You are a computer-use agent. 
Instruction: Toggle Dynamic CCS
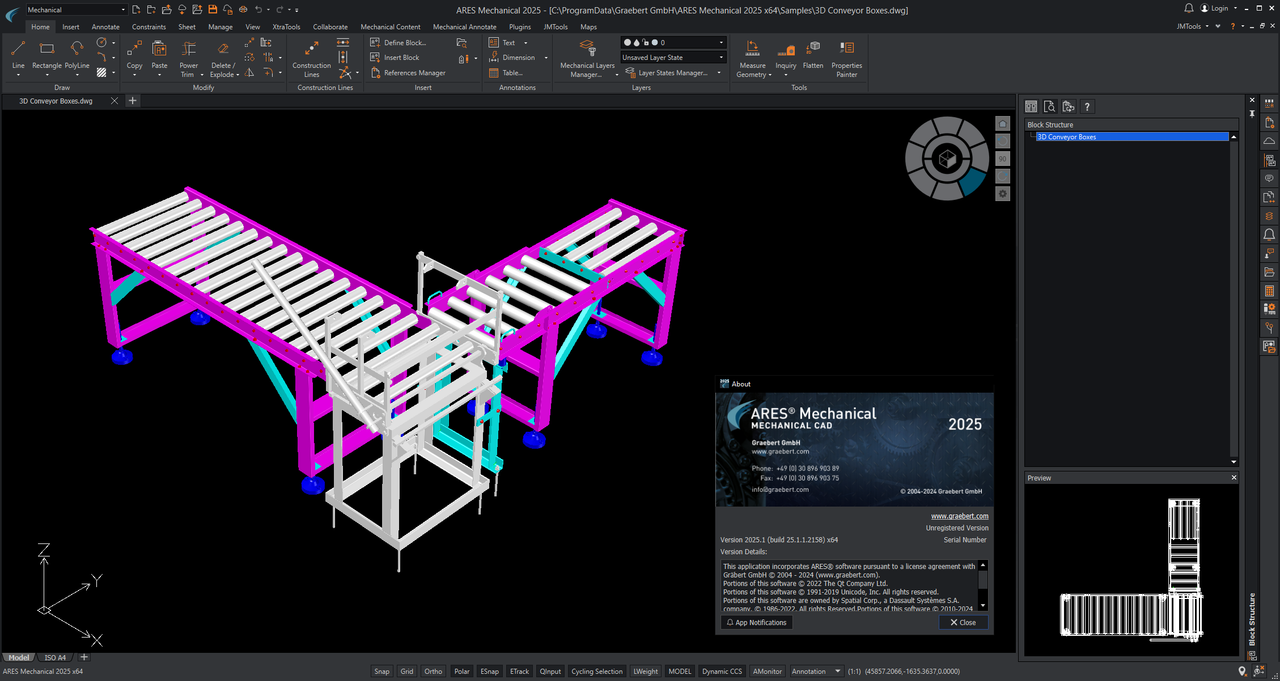pyautogui.click(x=722, y=671)
